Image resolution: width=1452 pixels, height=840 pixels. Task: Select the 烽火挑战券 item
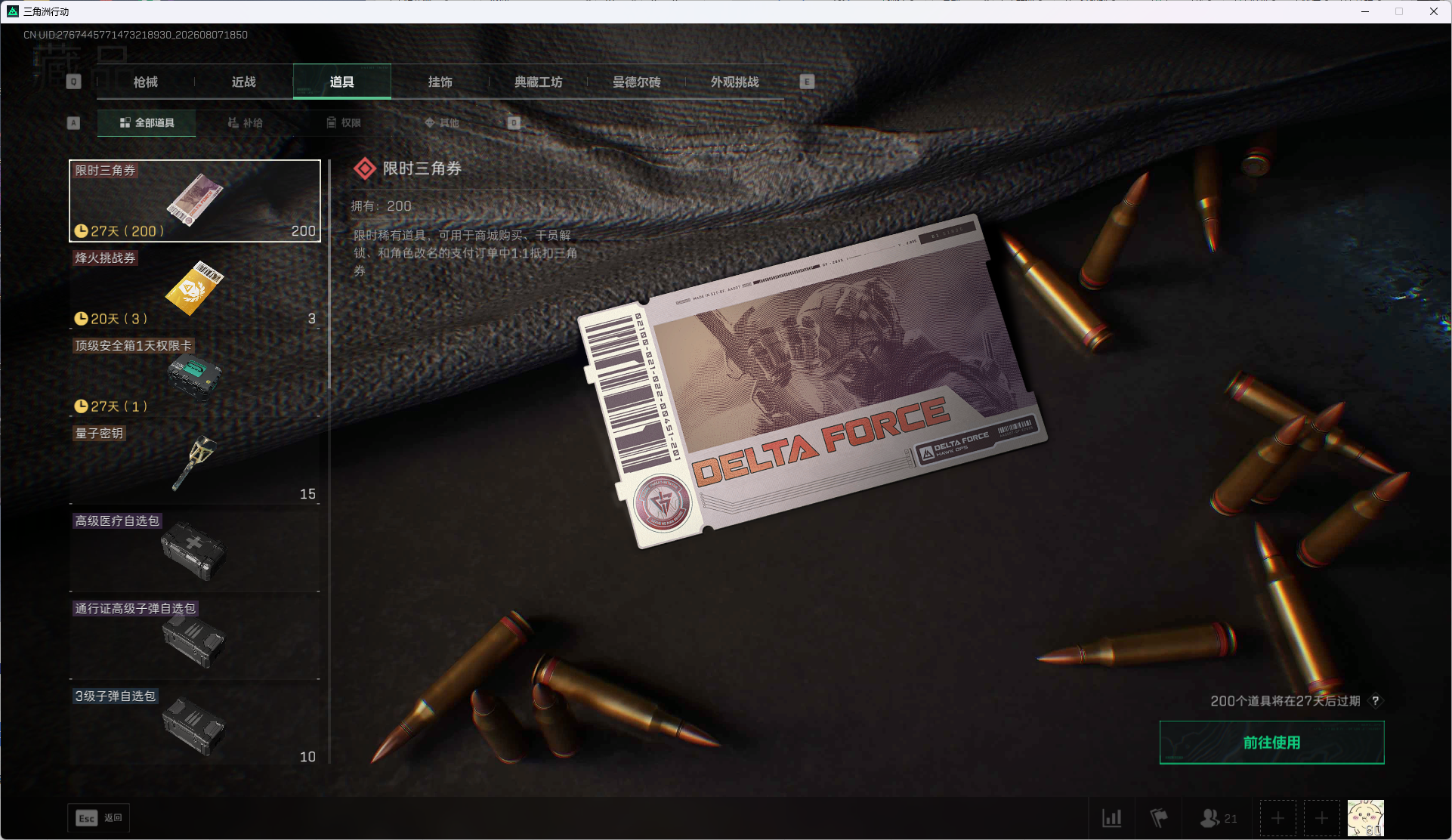(195, 289)
